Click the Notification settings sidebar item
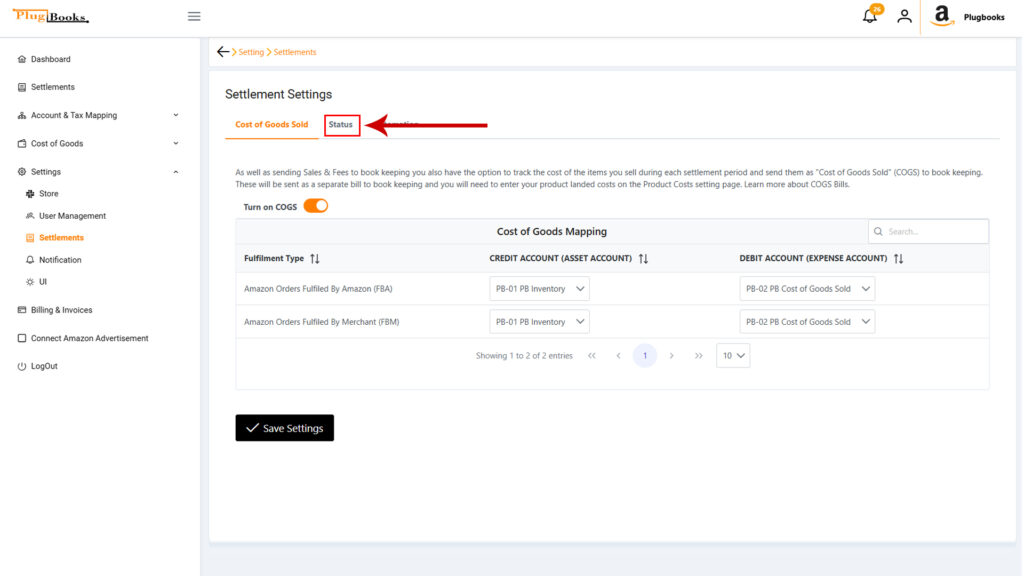 point(61,259)
